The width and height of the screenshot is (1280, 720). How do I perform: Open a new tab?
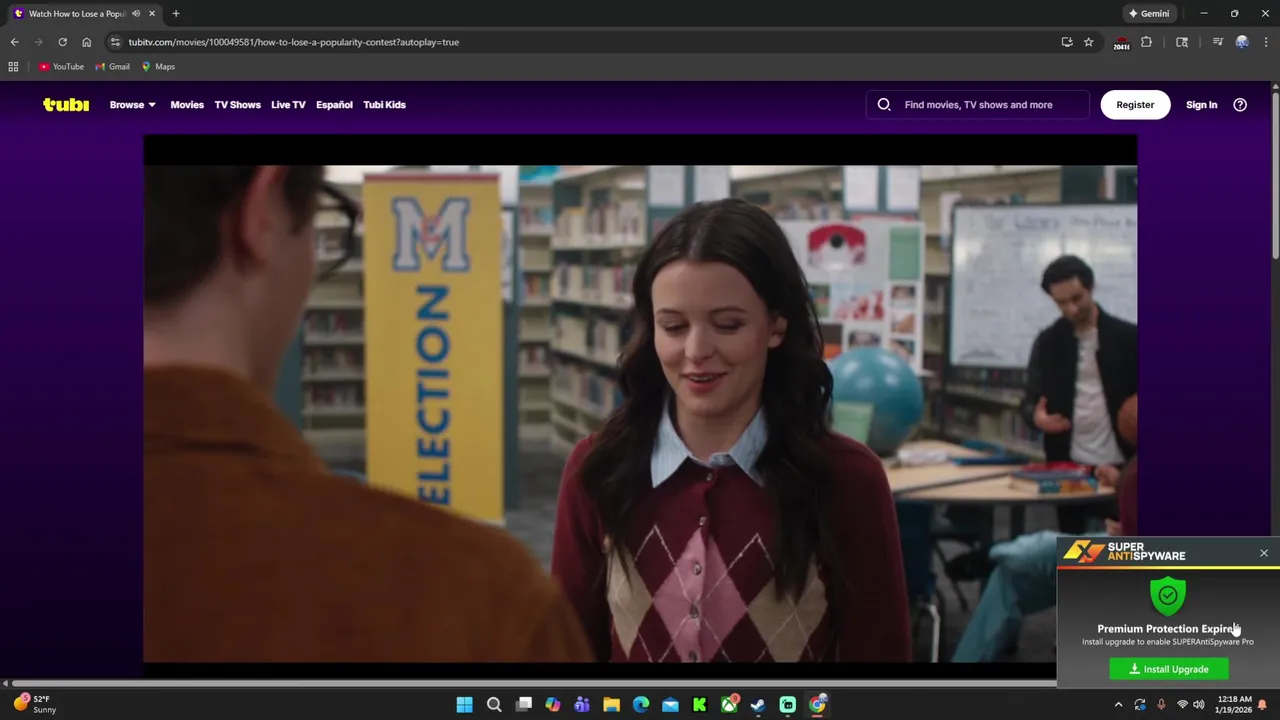coord(176,14)
